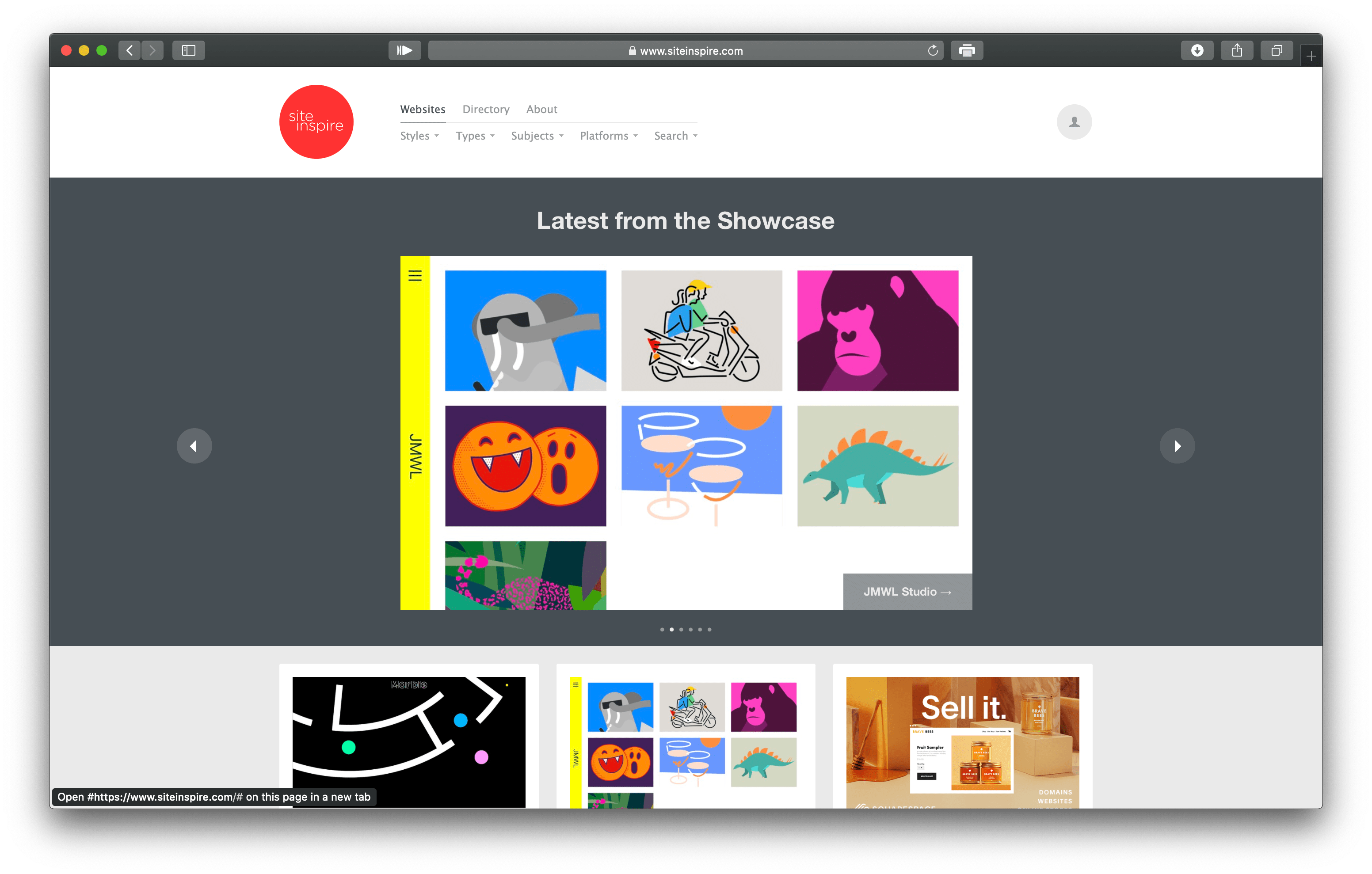
Task: Open a new tab with plus button
Action: click(1311, 56)
